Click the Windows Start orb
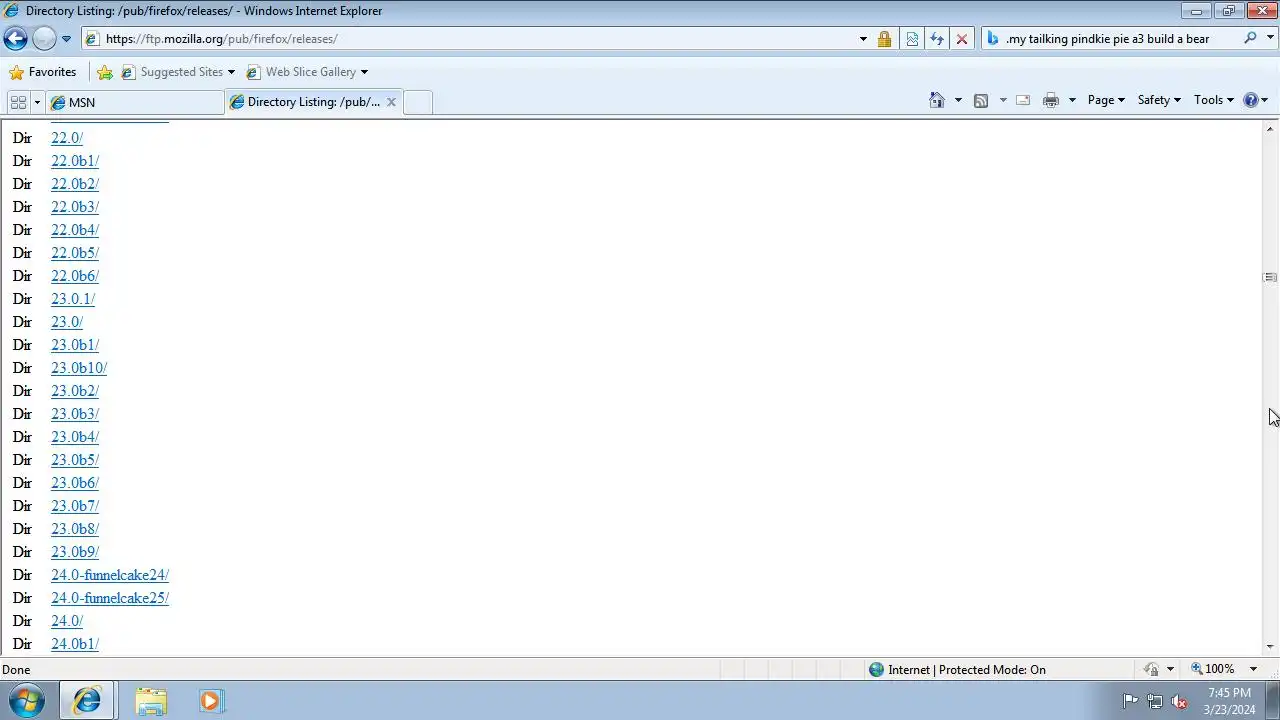The height and width of the screenshot is (720, 1280). click(27, 701)
